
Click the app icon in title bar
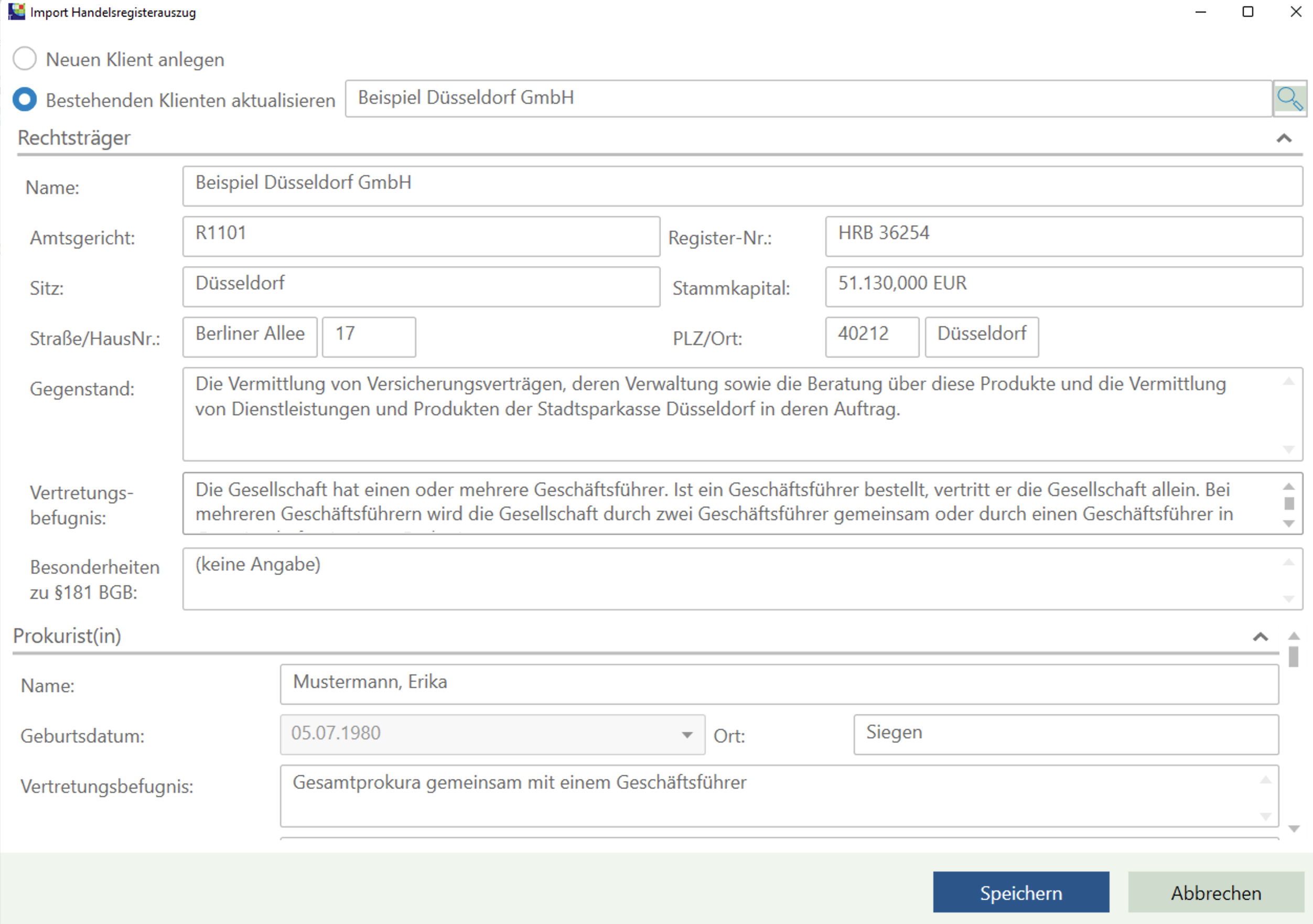[x=16, y=12]
